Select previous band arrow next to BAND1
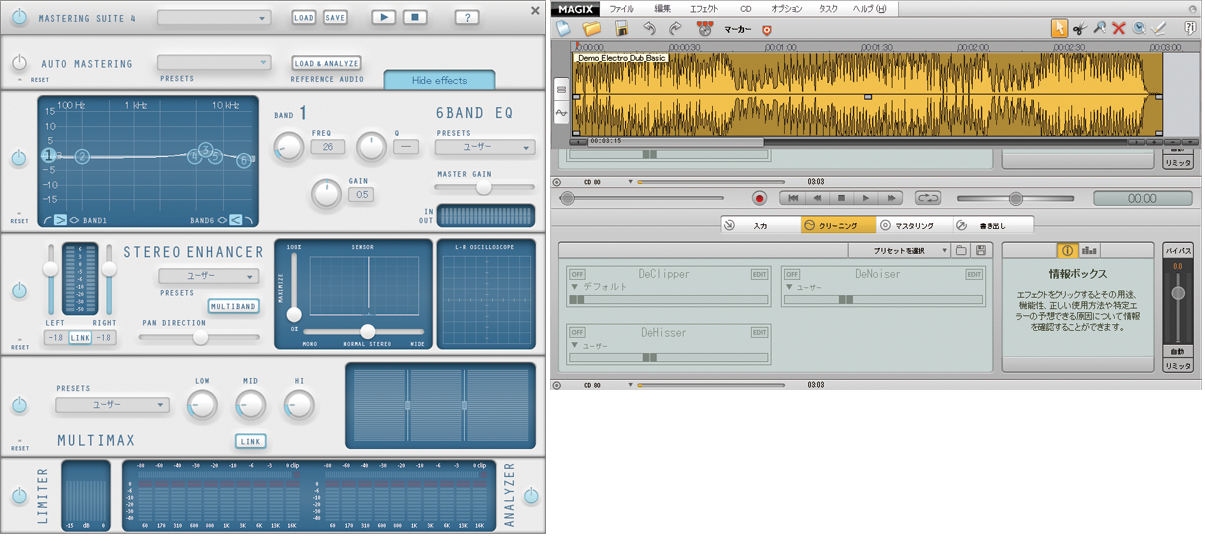The width and height of the screenshot is (1205, 541). point(60,220)
